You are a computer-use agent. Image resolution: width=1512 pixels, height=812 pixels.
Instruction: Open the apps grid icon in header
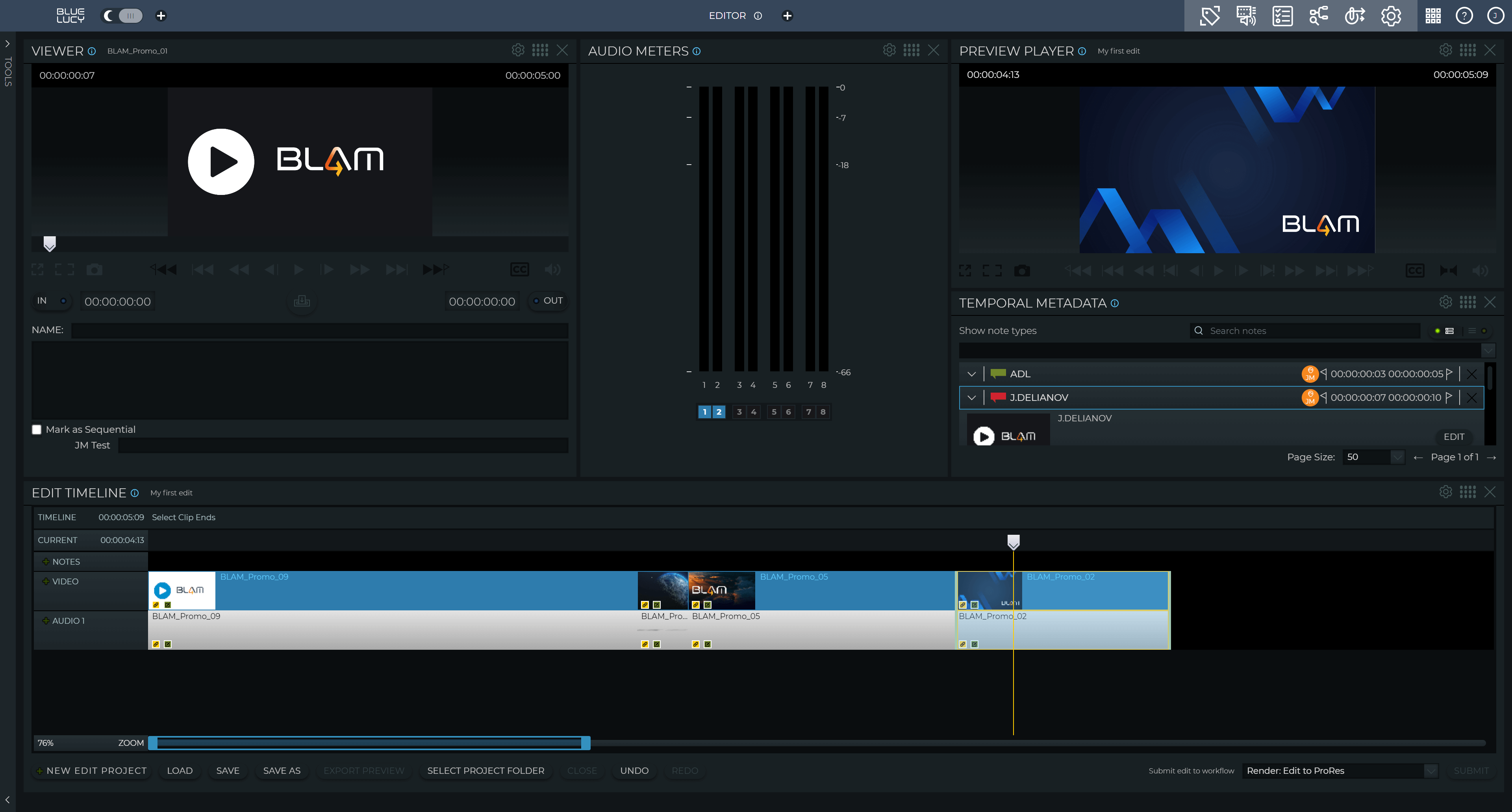pyautogui.click(x=1433, y=16)
